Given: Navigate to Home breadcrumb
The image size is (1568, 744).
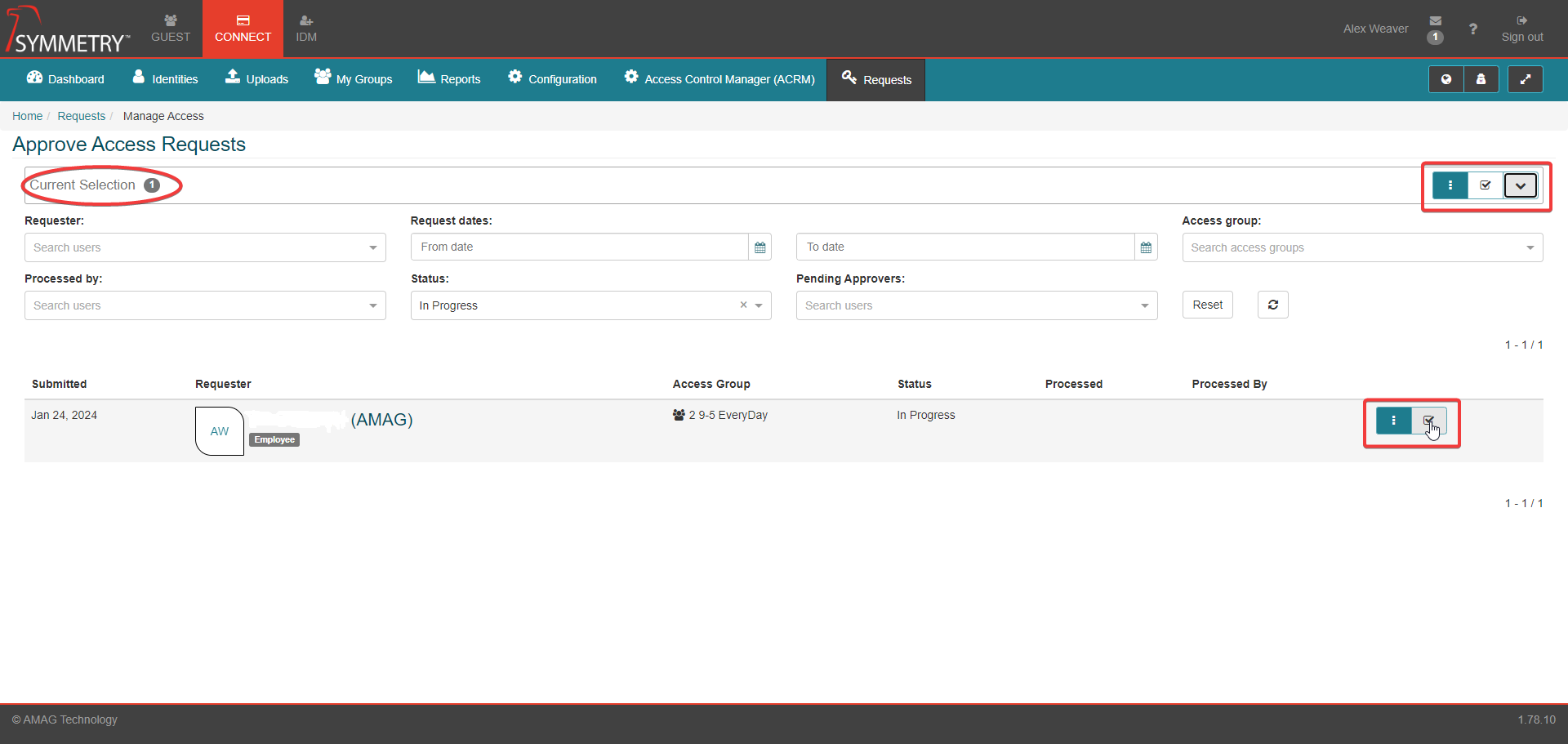Looking at the screenshot, I should coord(27,116).
